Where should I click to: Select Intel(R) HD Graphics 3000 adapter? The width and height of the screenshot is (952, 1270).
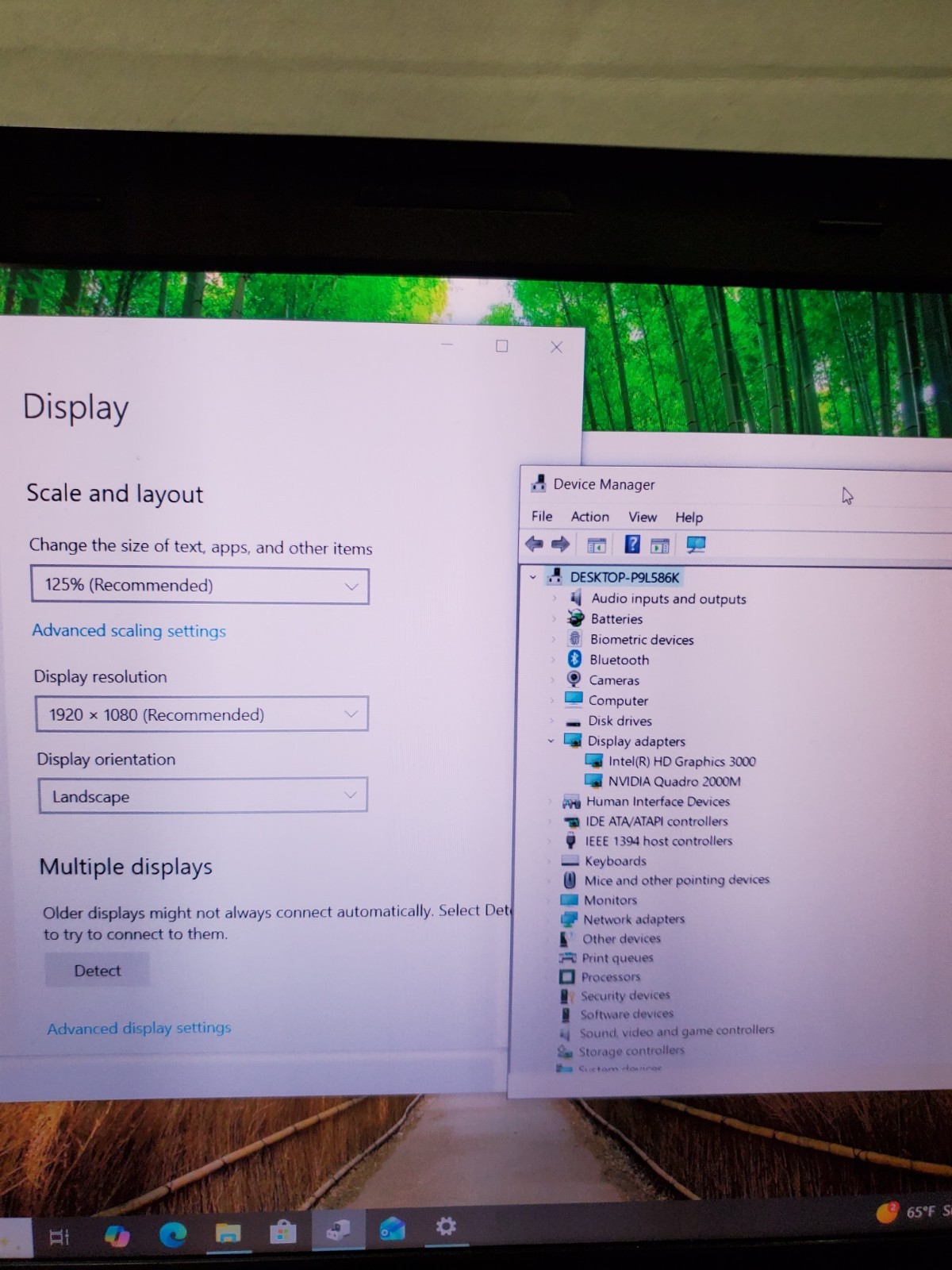(x=681, y=761)
